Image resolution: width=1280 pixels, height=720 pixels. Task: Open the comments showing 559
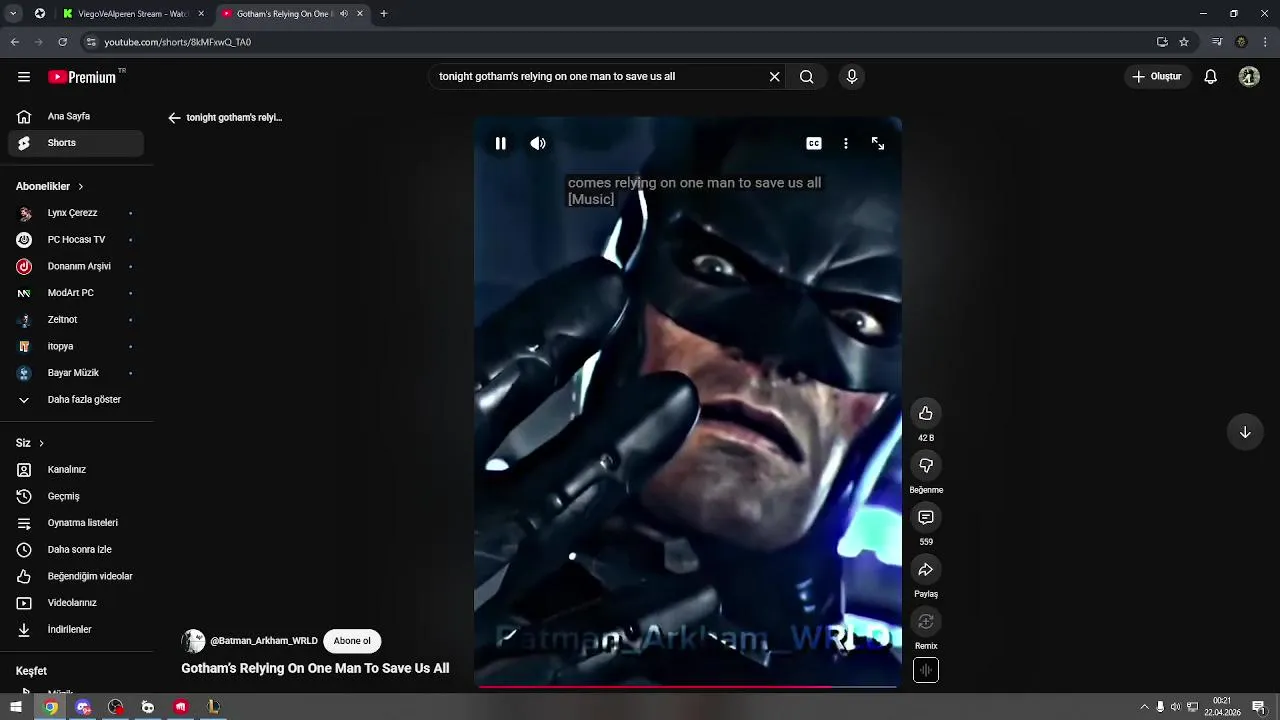(x=926, y=517)
